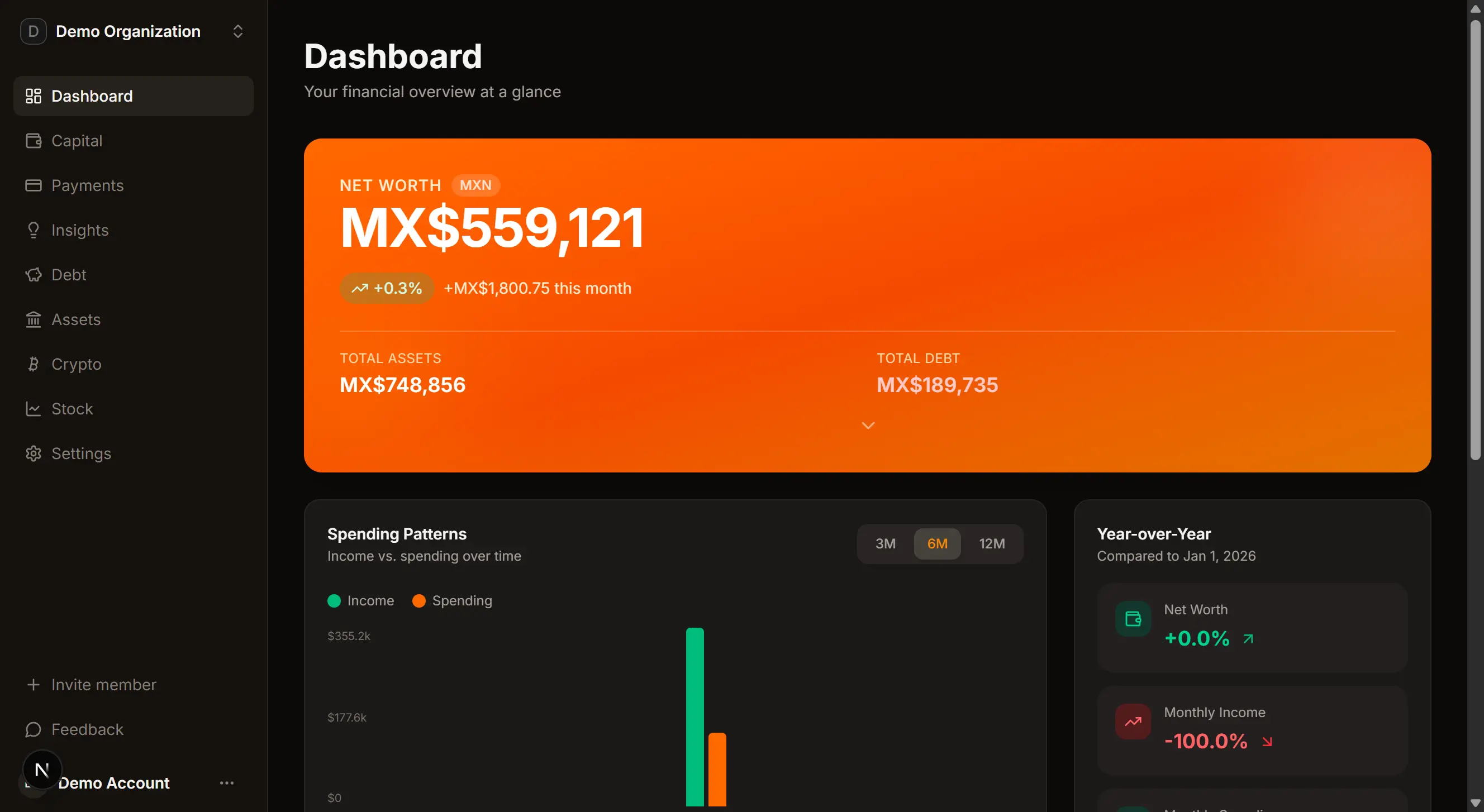
Task: Open the Payments page
Action: click(133, 185)
